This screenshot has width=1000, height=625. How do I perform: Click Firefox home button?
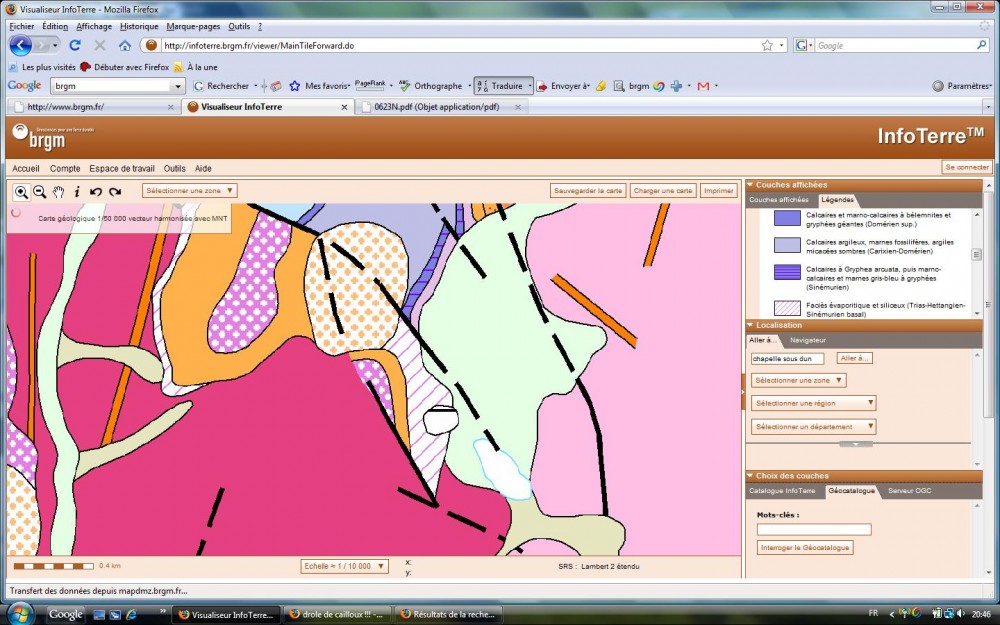click(x=125, y=45)
